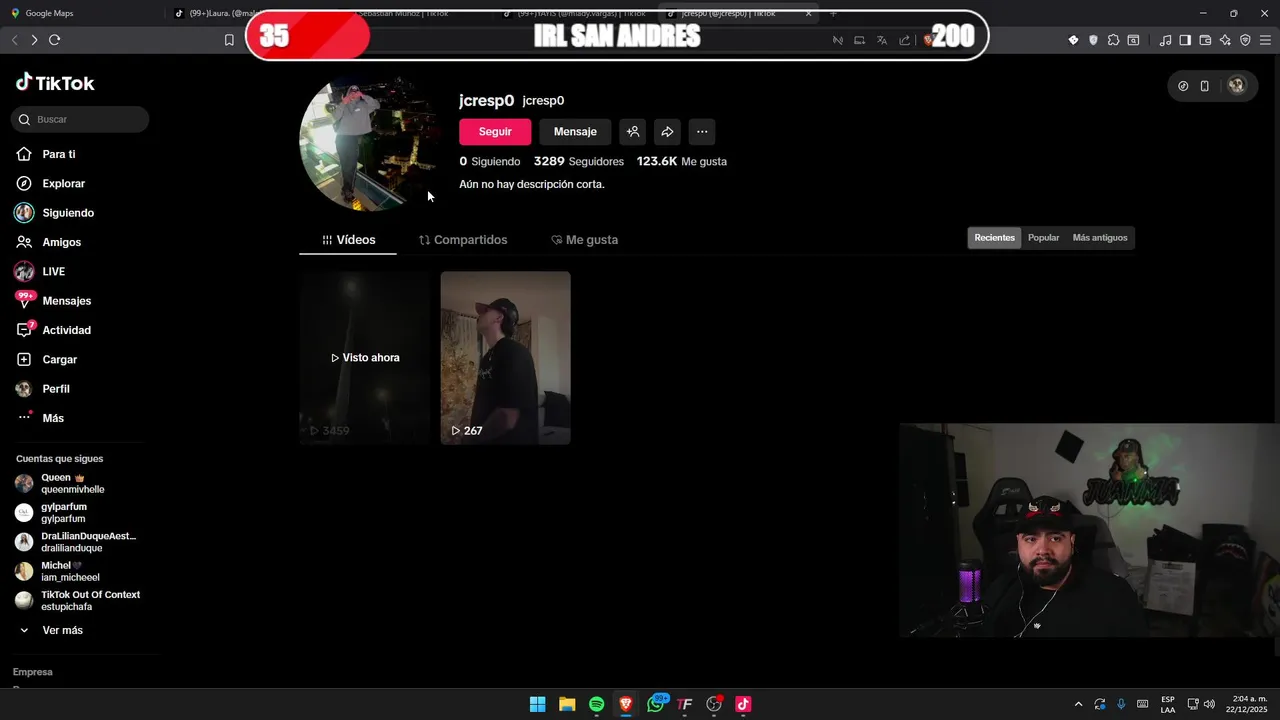Open the Más sidebar menu
The width and height of the screenshot is (1280, 720).
(40, 418)
